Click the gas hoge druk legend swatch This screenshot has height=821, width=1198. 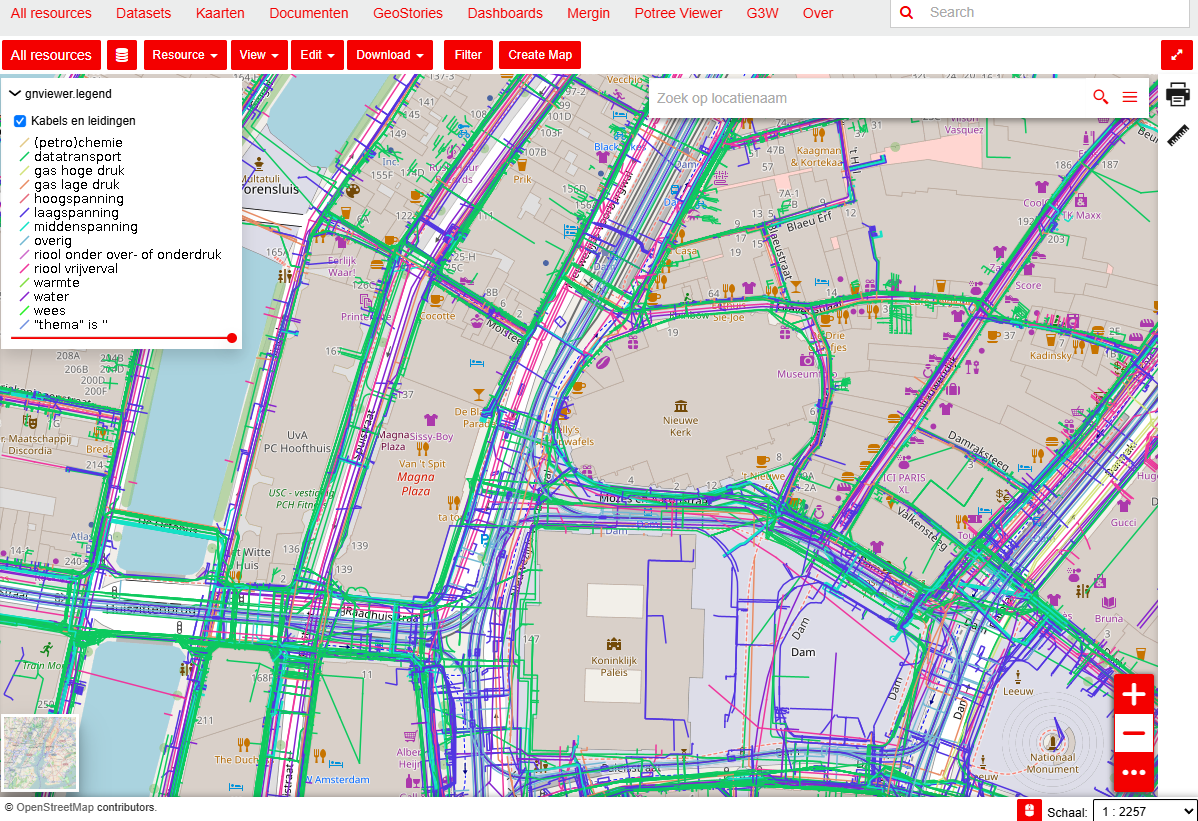[24, 171]
